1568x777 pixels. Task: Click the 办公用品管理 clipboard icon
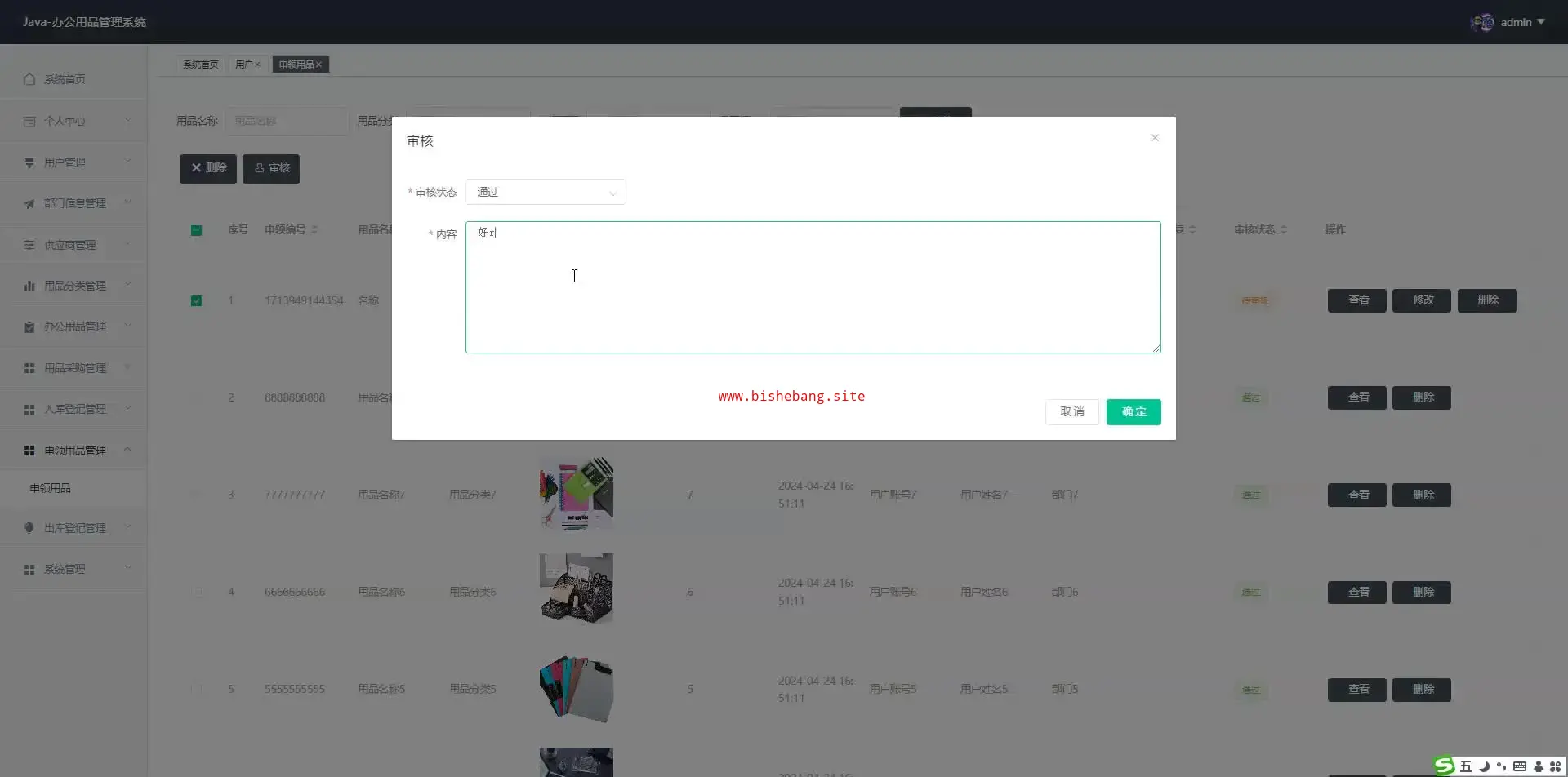(x=29, y=326)
